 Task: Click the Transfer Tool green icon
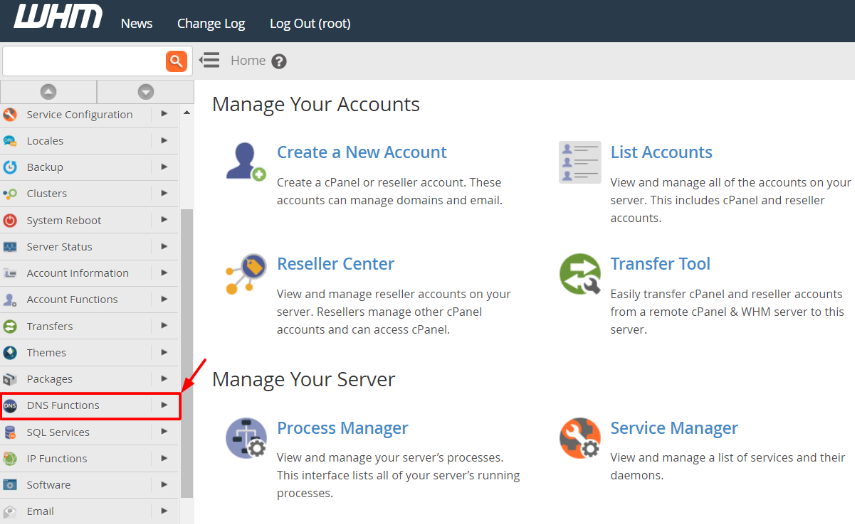[x=580, y=274]
